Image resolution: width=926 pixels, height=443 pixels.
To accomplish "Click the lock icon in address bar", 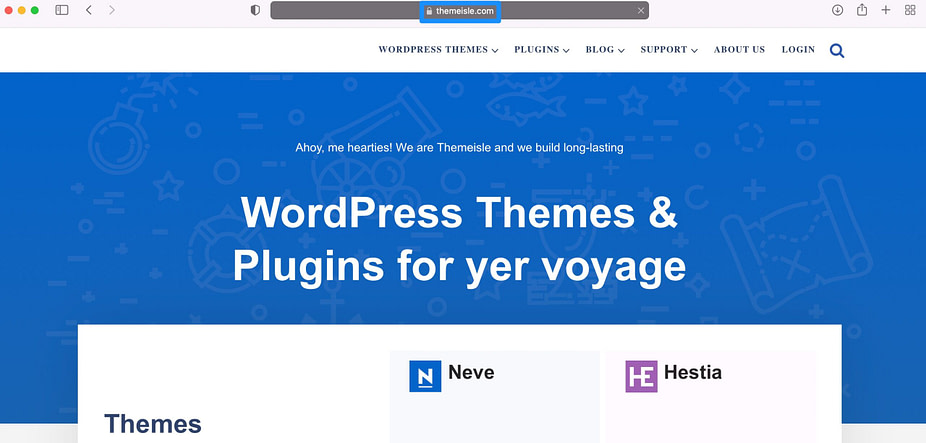I will (x=429, y=11).
